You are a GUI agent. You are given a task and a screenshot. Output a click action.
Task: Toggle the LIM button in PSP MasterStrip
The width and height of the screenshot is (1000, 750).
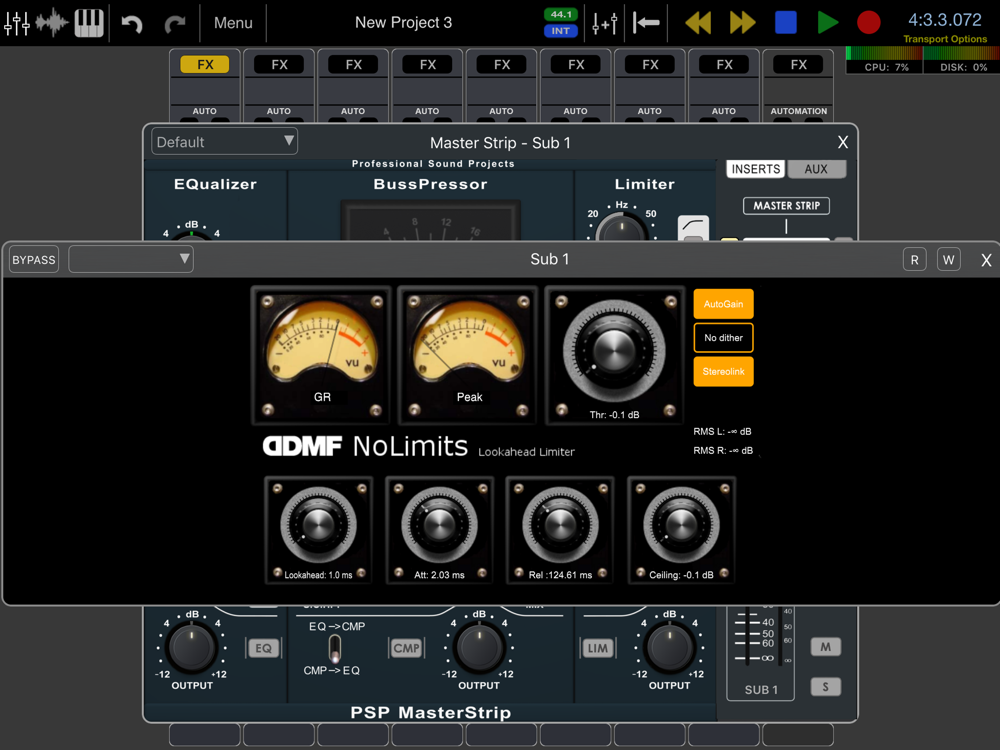(x=597, y=649)
